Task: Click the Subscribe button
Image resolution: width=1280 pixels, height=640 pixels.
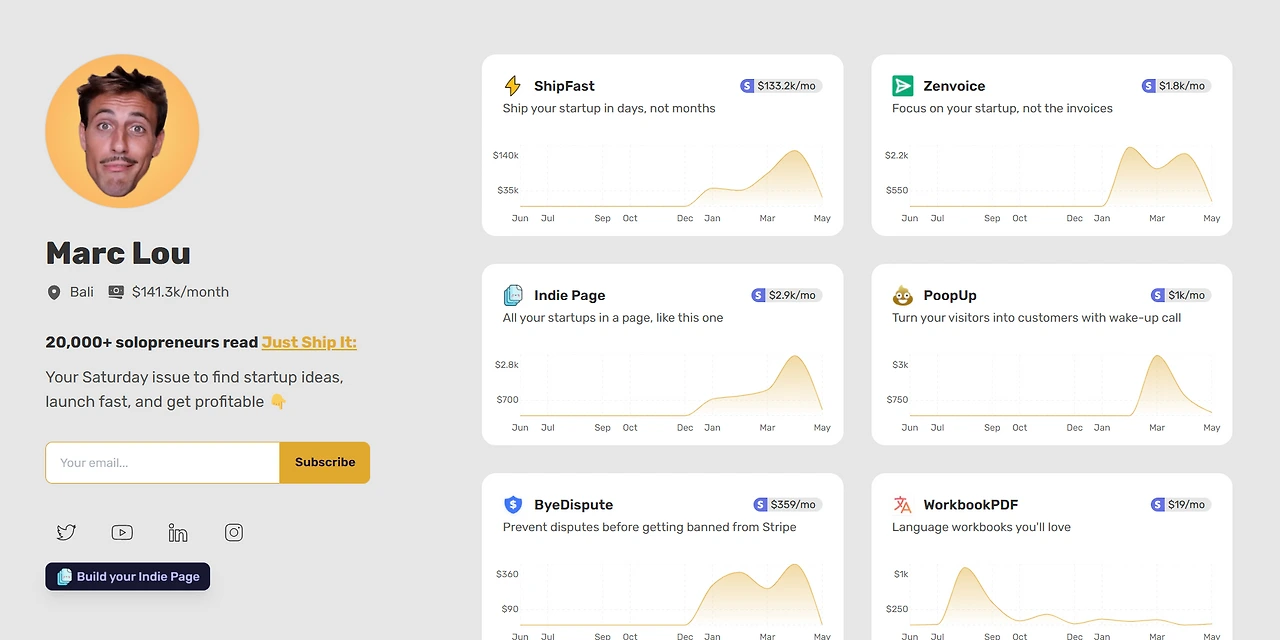Action: pyautogui.click(x=325, y=463)
